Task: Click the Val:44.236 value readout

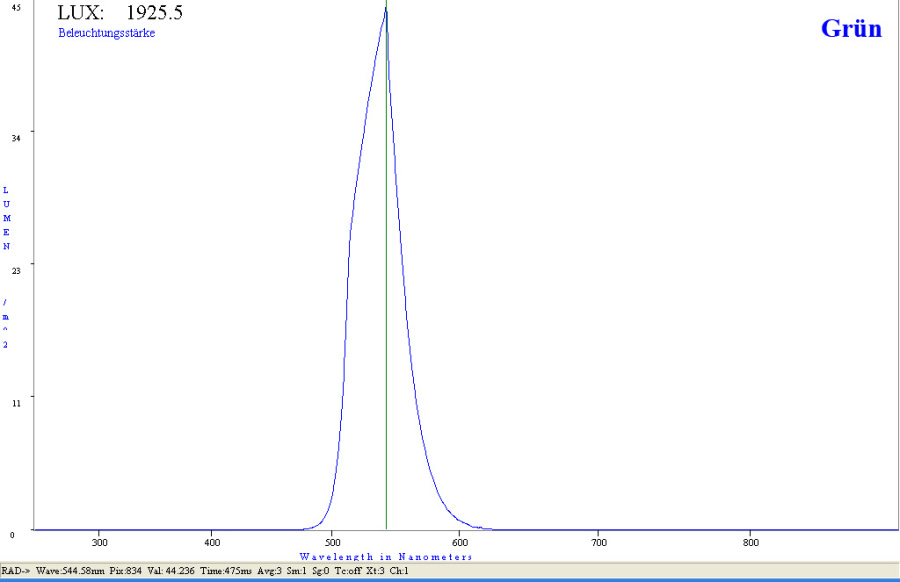Action: pyautogui.click(x=168, y=571)
